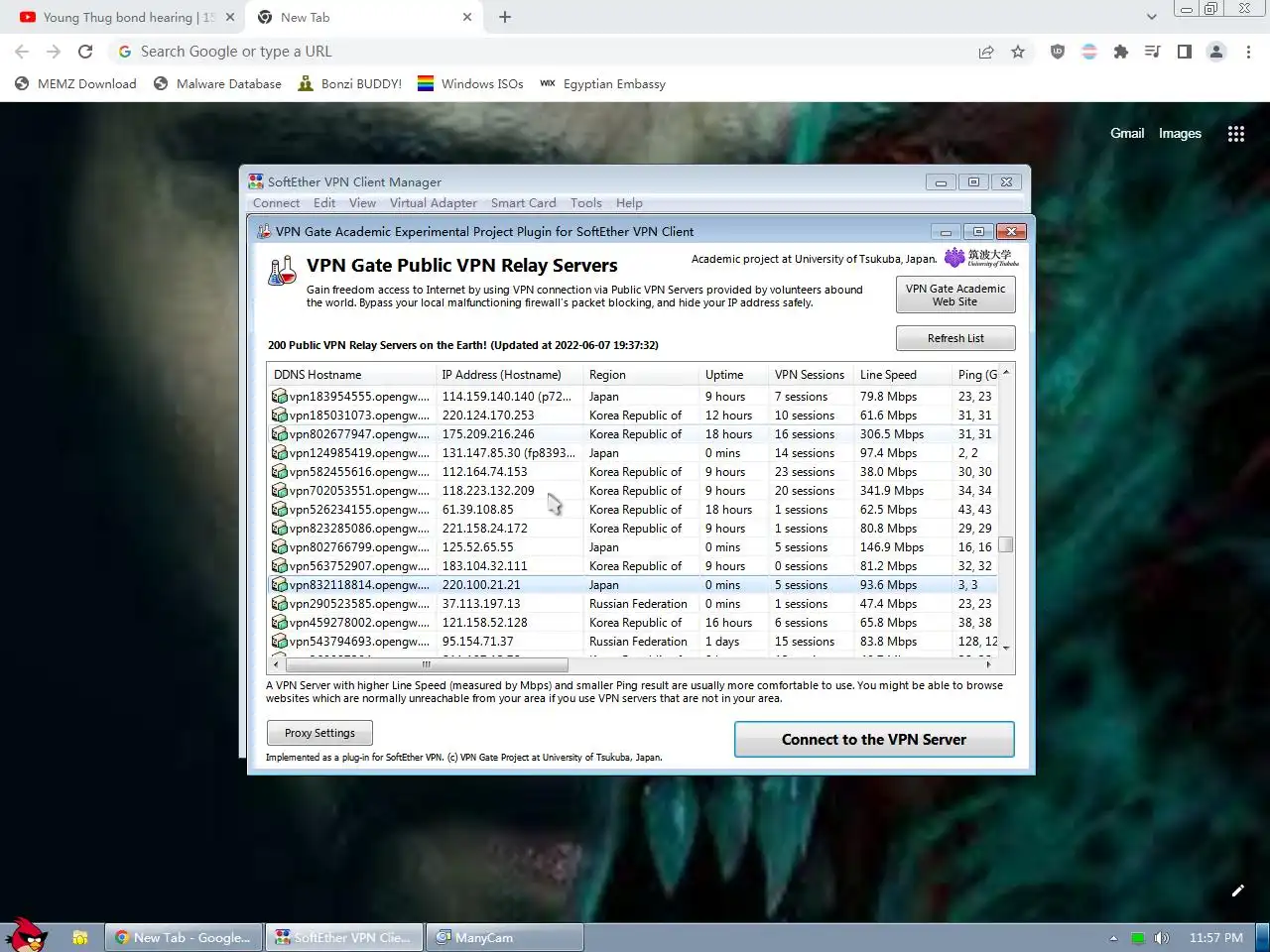Click the VPN Gate Academic Web Site button
The height and width of the screenshot is (952, 1270).
(x=955, y=295)
